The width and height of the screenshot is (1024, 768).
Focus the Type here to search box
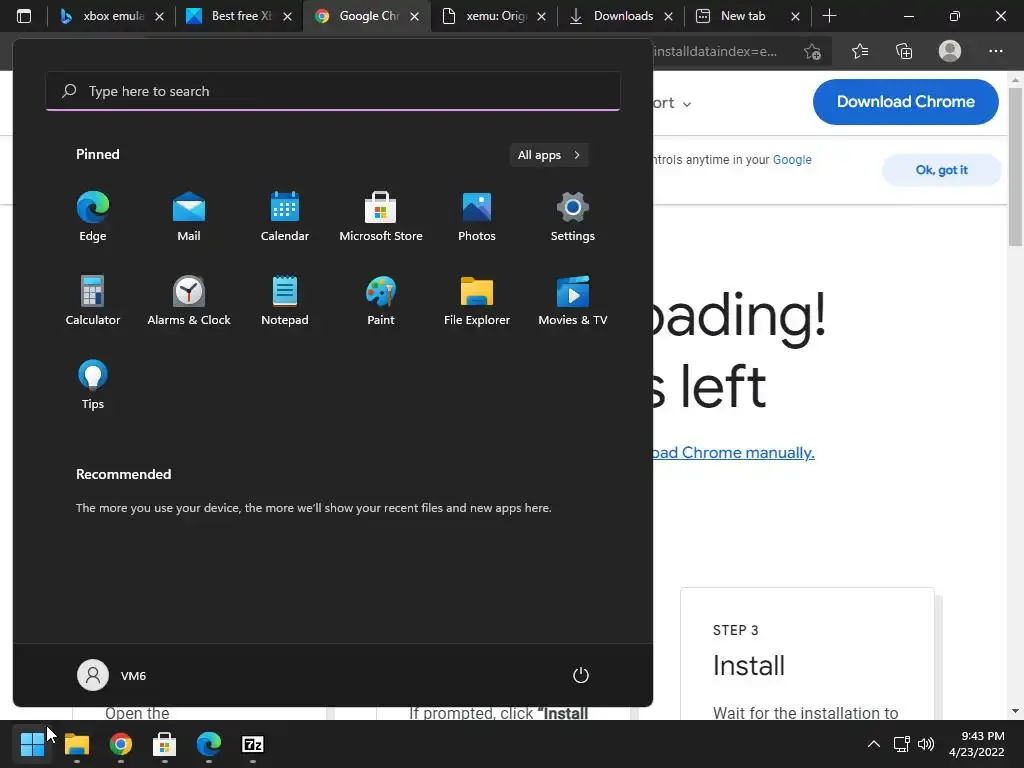[333, 91]
